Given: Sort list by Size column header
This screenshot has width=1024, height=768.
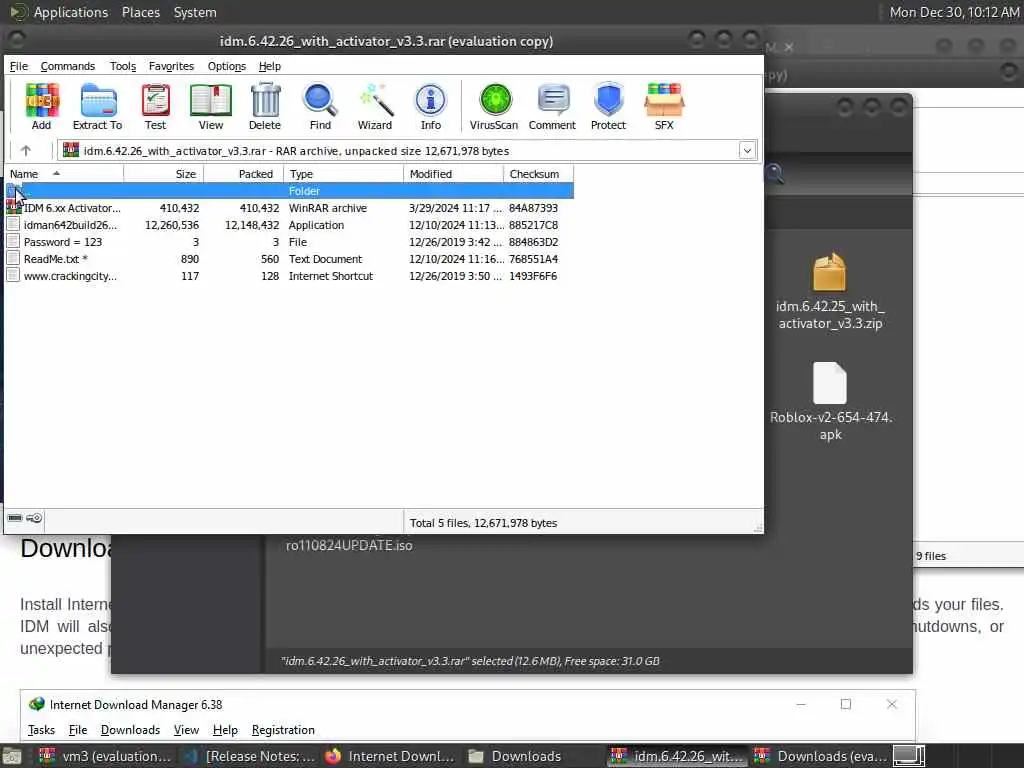Looking at the screenshot, I should (x=163, y=174).
